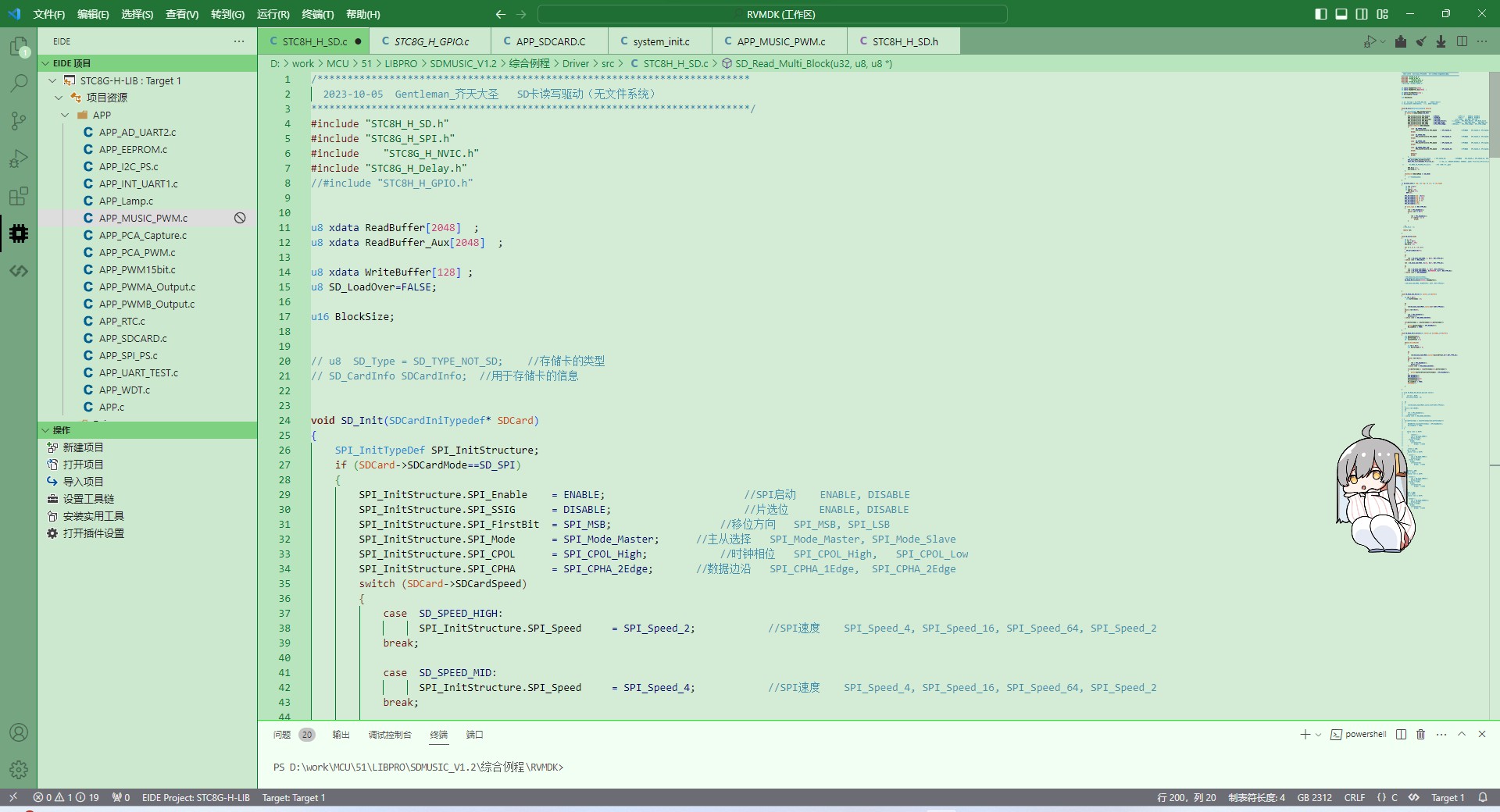The height and width of the screenshot is (812, 1500).
Task: Toggle the primary sidebar layout button
Action: [x=1321, y=14]
